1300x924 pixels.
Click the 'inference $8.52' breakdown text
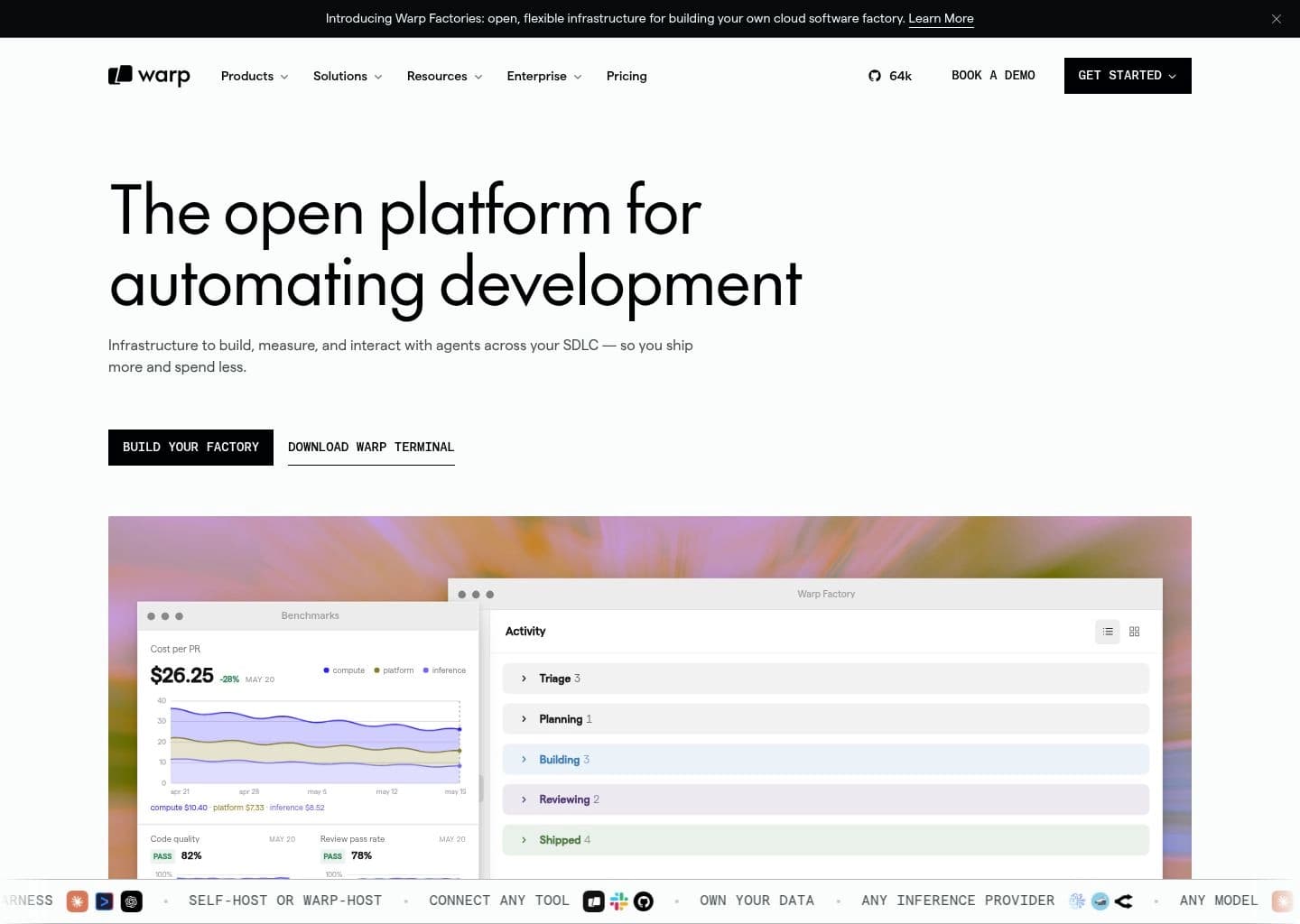(x=297, y=808)
